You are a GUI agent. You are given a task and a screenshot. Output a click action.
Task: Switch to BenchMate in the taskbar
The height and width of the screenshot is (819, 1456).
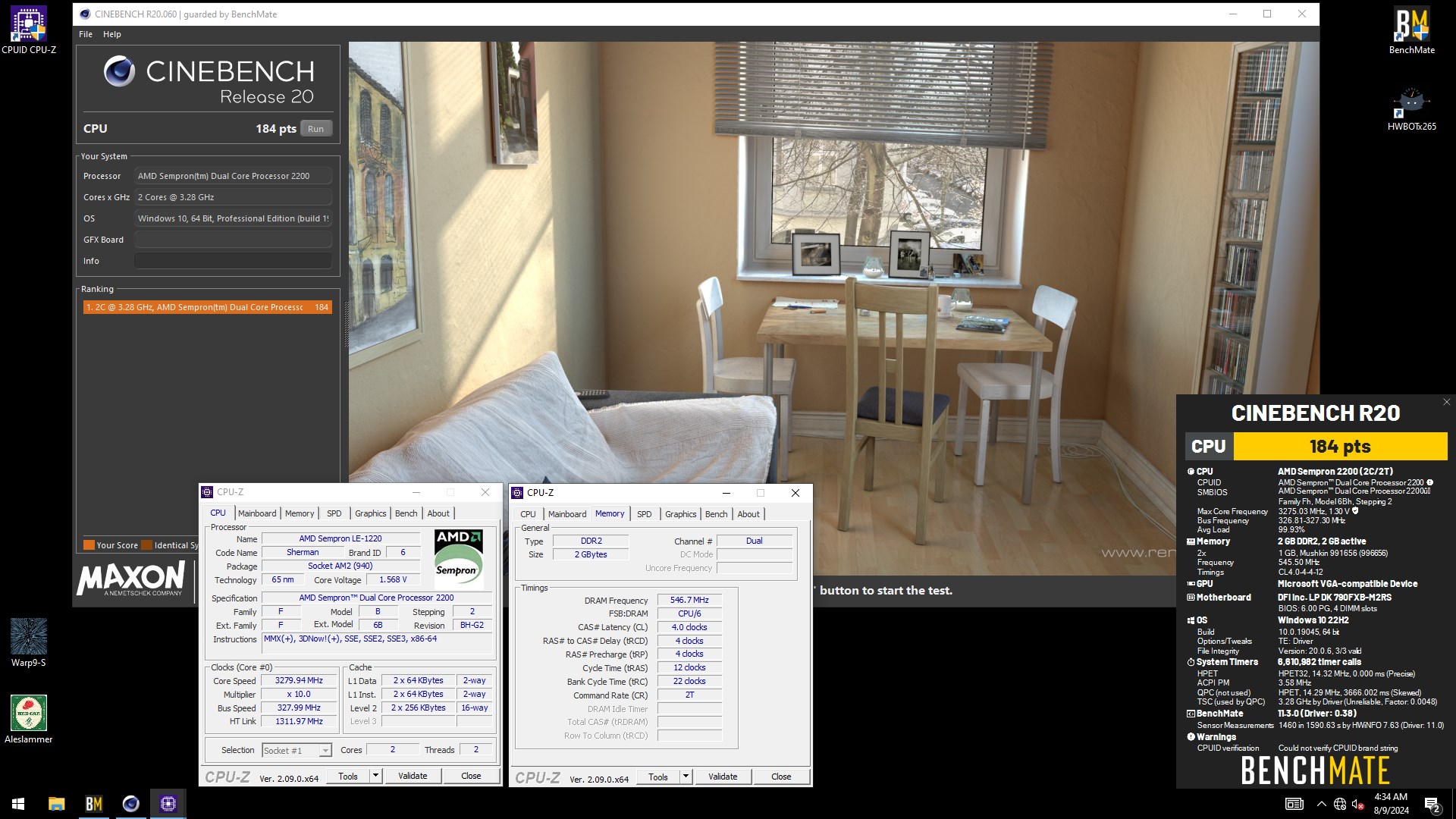pos(93,804)
